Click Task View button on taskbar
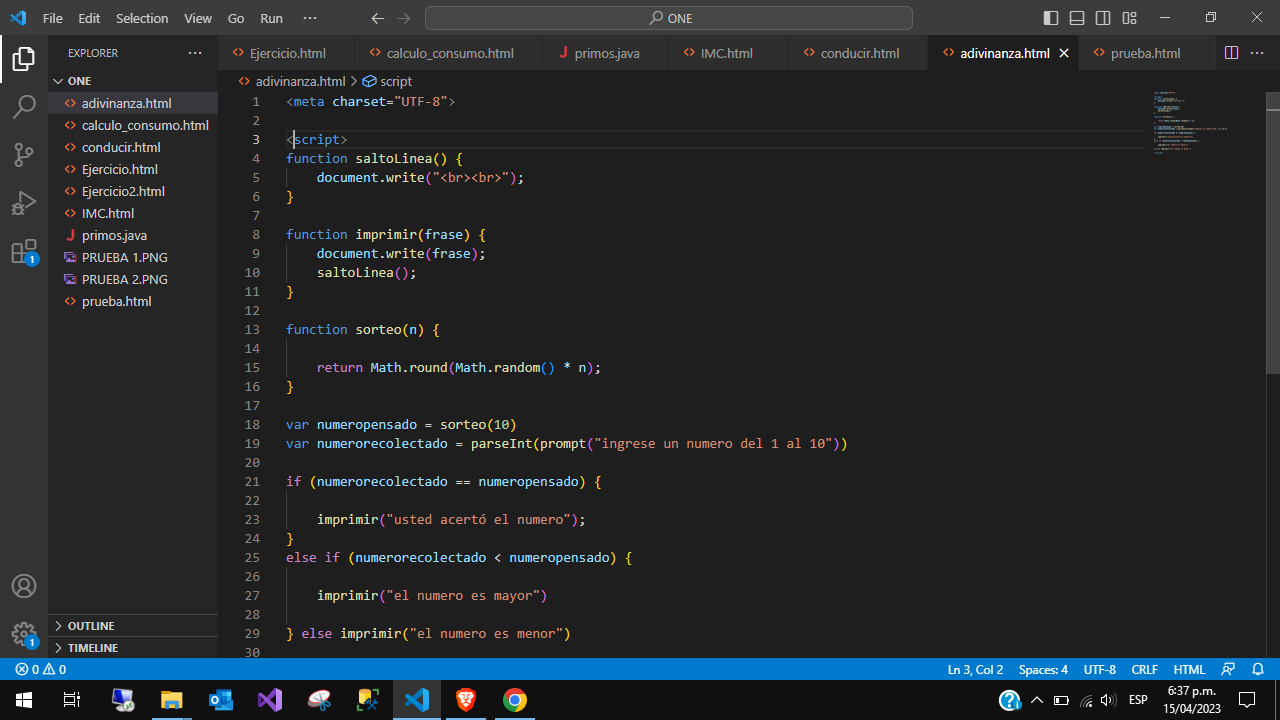The height and width of the screenshot is (720, 1280). click(x=72, y=700)
